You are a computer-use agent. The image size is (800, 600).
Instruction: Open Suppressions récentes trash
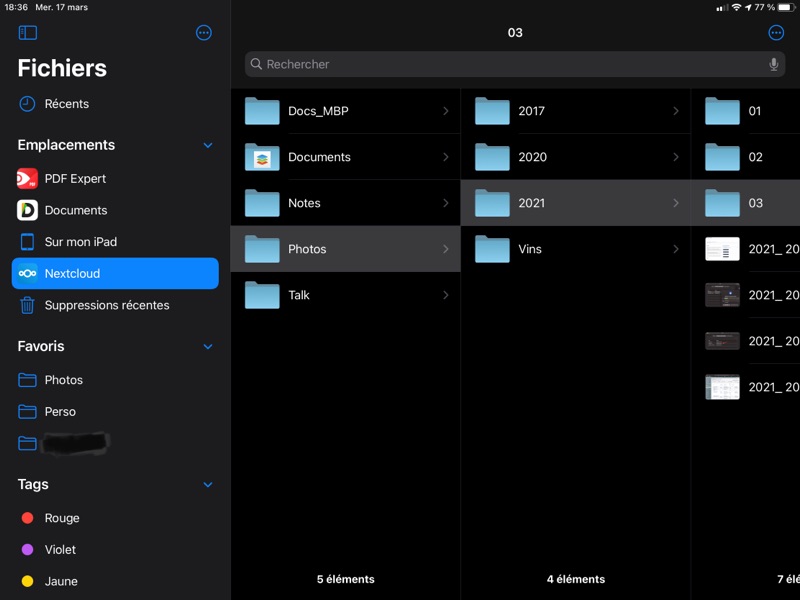point(106,305)
